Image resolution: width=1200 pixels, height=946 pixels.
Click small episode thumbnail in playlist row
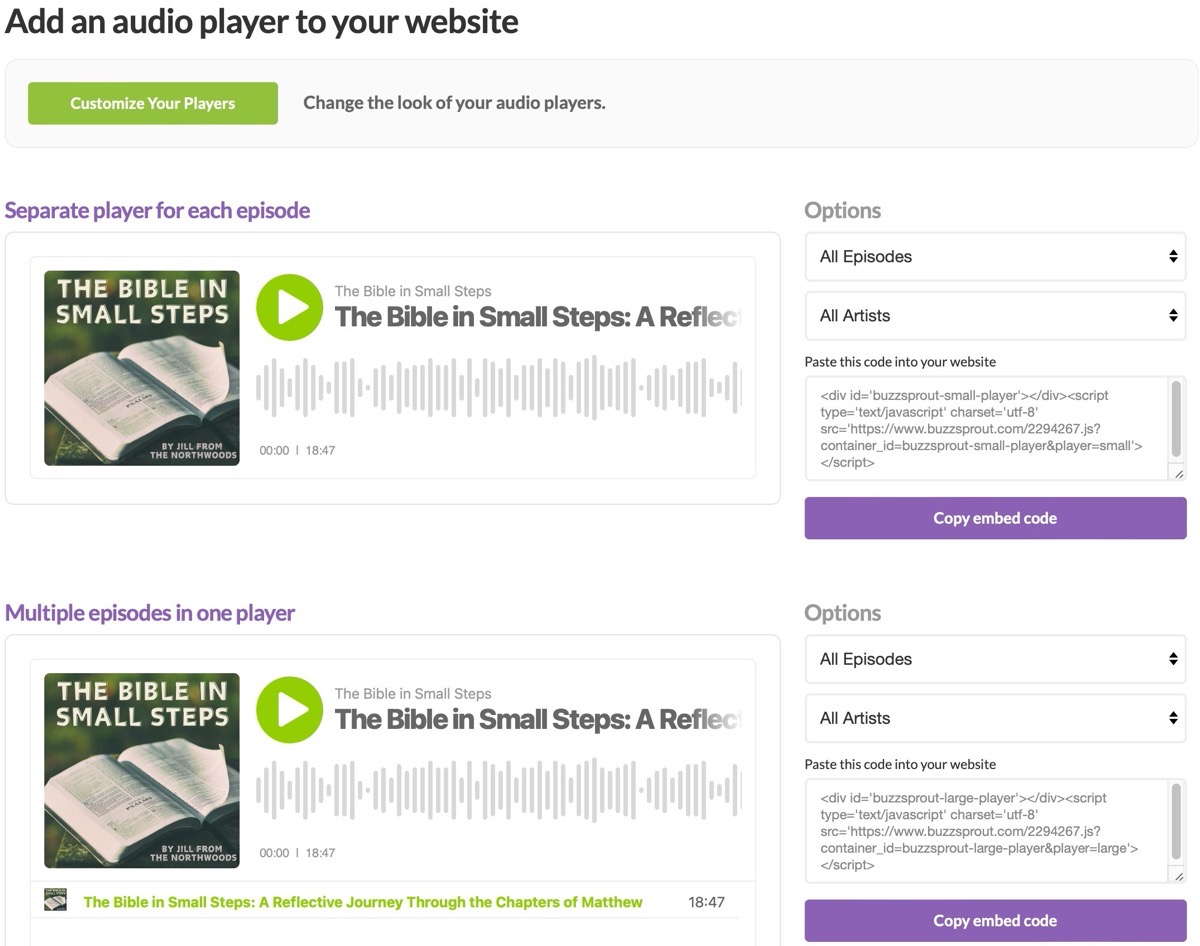click(55, 901)
